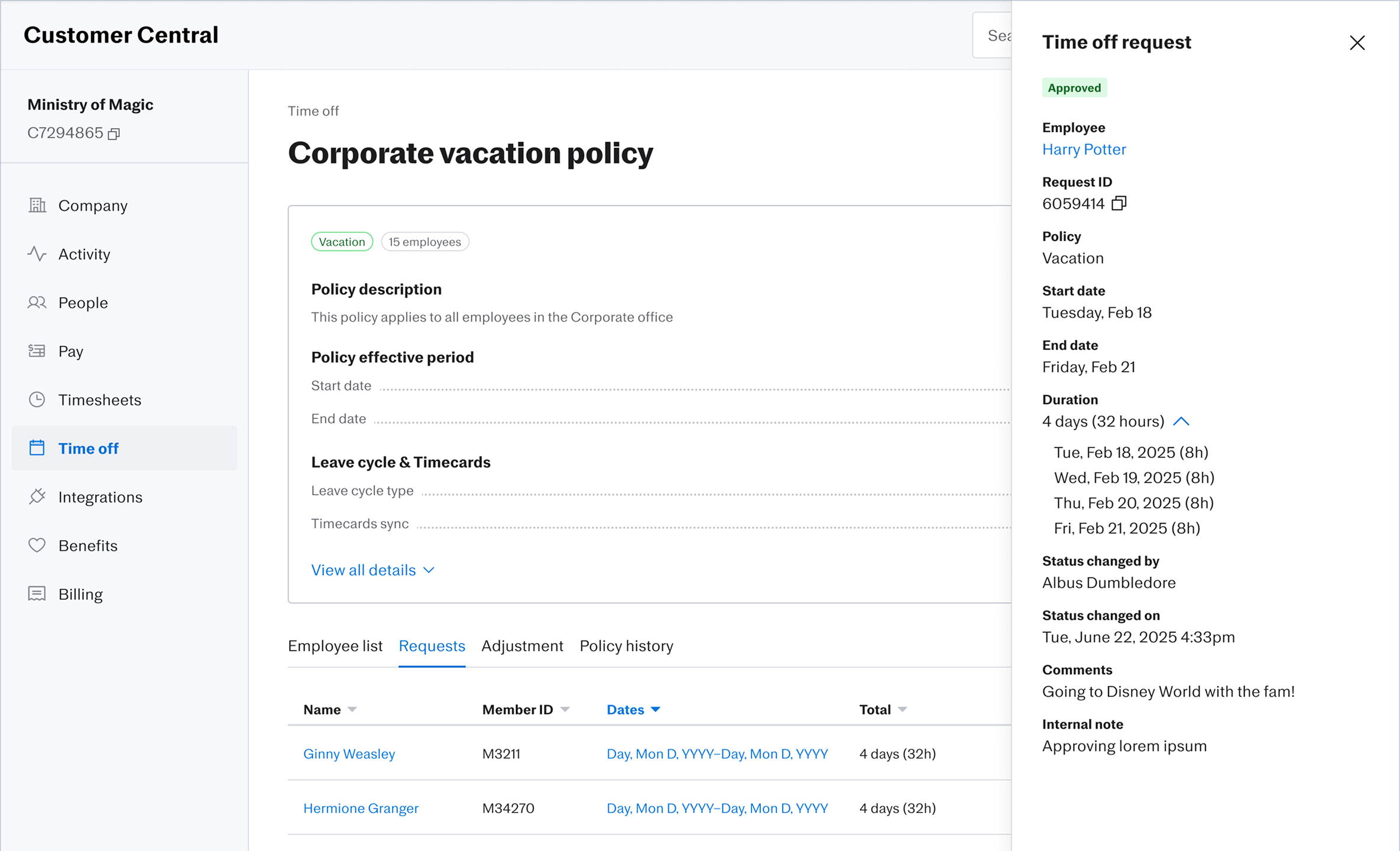Viewport: 1400px width, 851px height.
Task: Sort by Dates column arrow
Action: coord(656,710)
